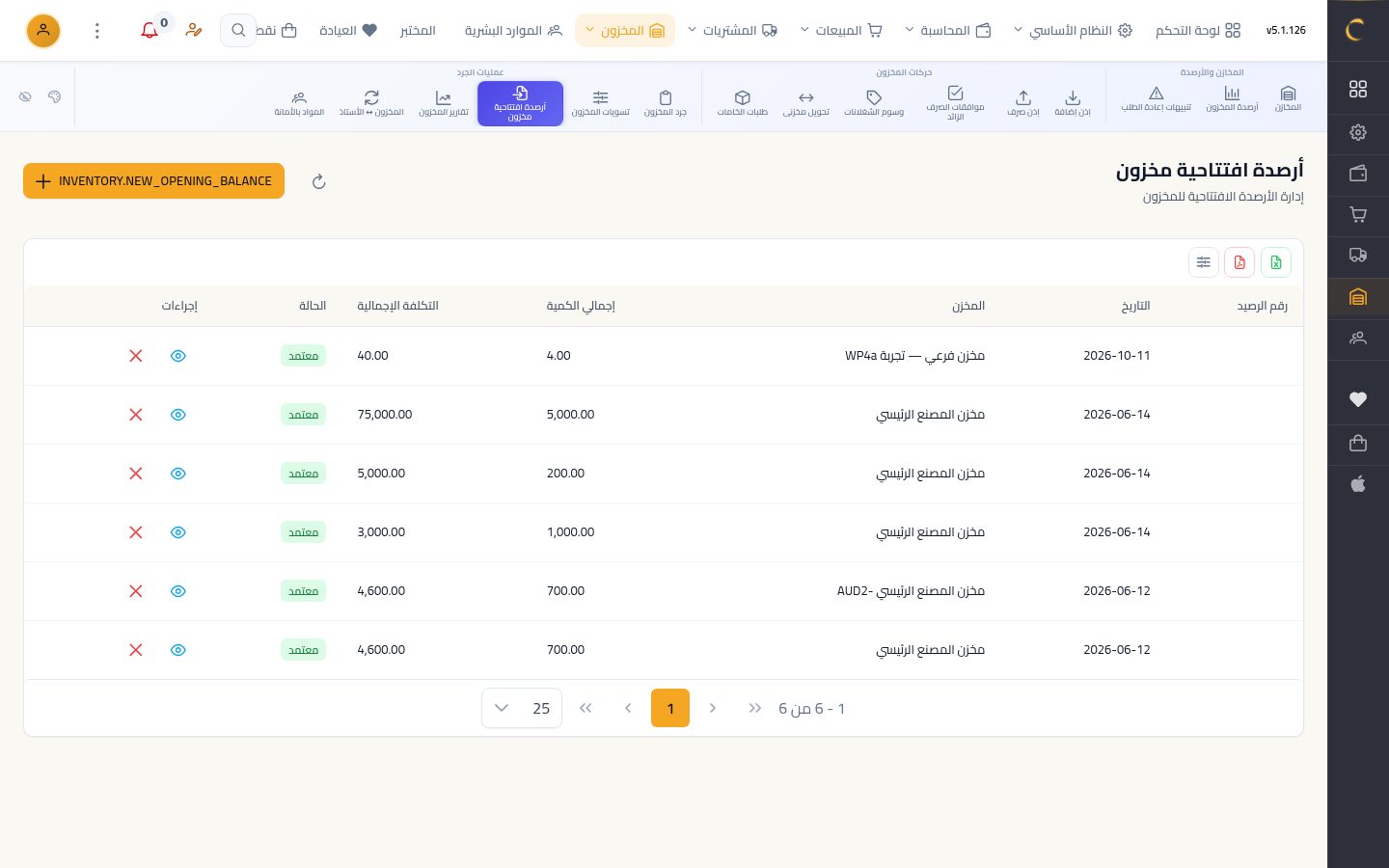View the 2026-10-11 balance row
The height and width of the screenshot is (868, 1389).
(178, 356)
